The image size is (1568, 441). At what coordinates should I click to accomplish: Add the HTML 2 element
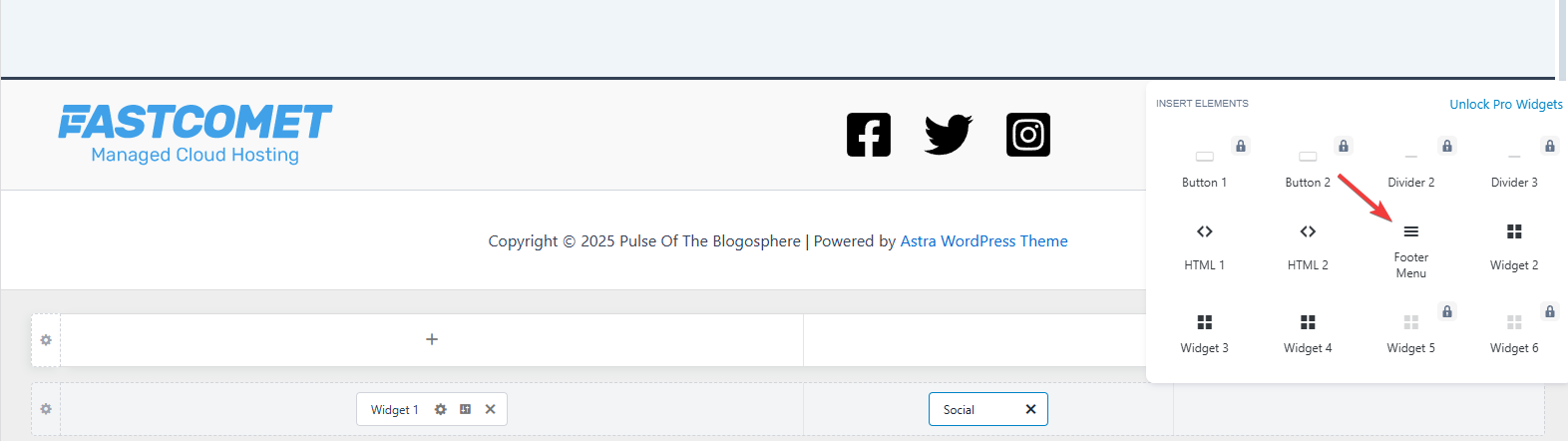coord(1308,246)
